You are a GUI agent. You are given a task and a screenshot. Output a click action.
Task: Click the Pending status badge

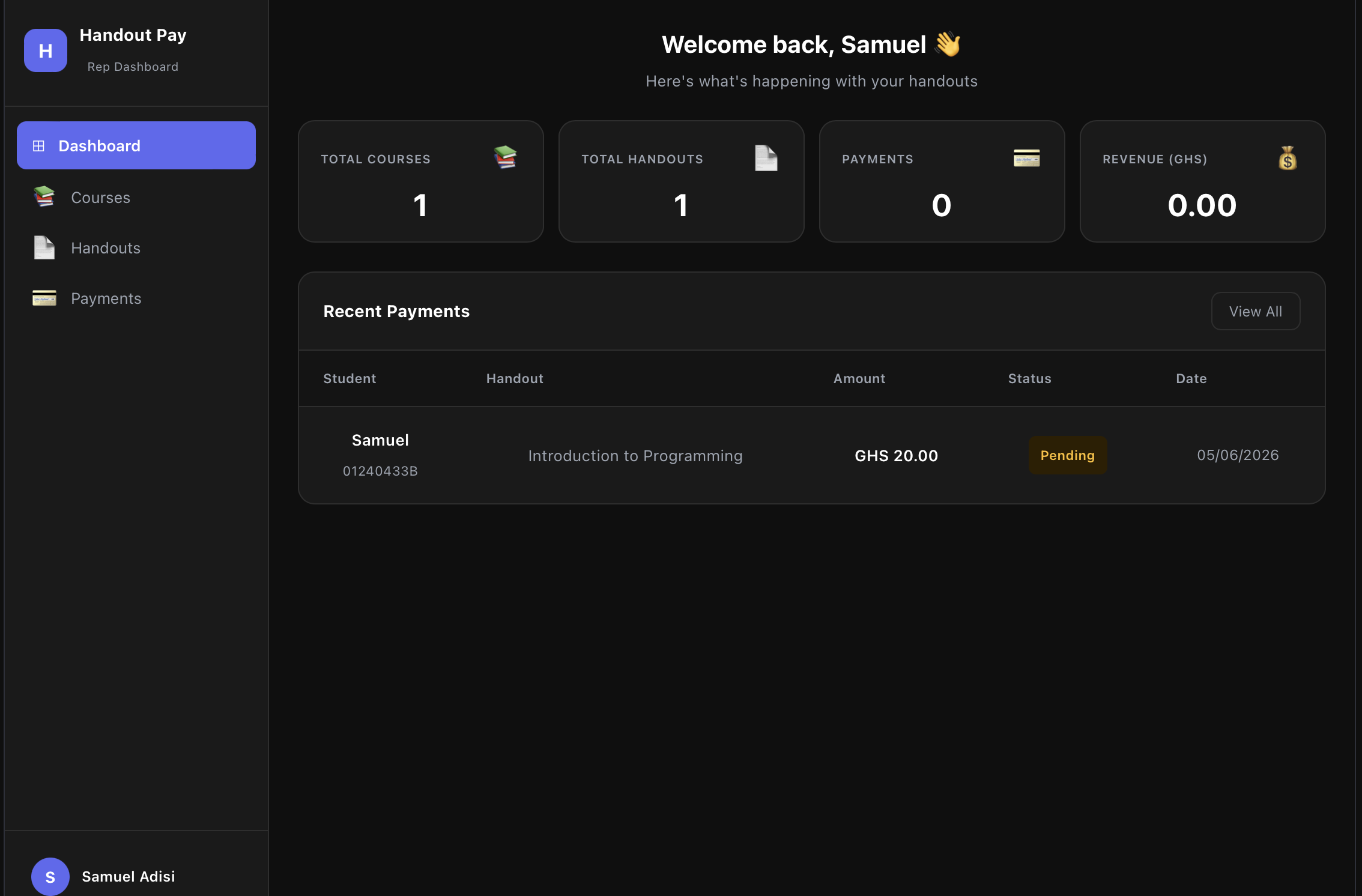coord(1068,455)
